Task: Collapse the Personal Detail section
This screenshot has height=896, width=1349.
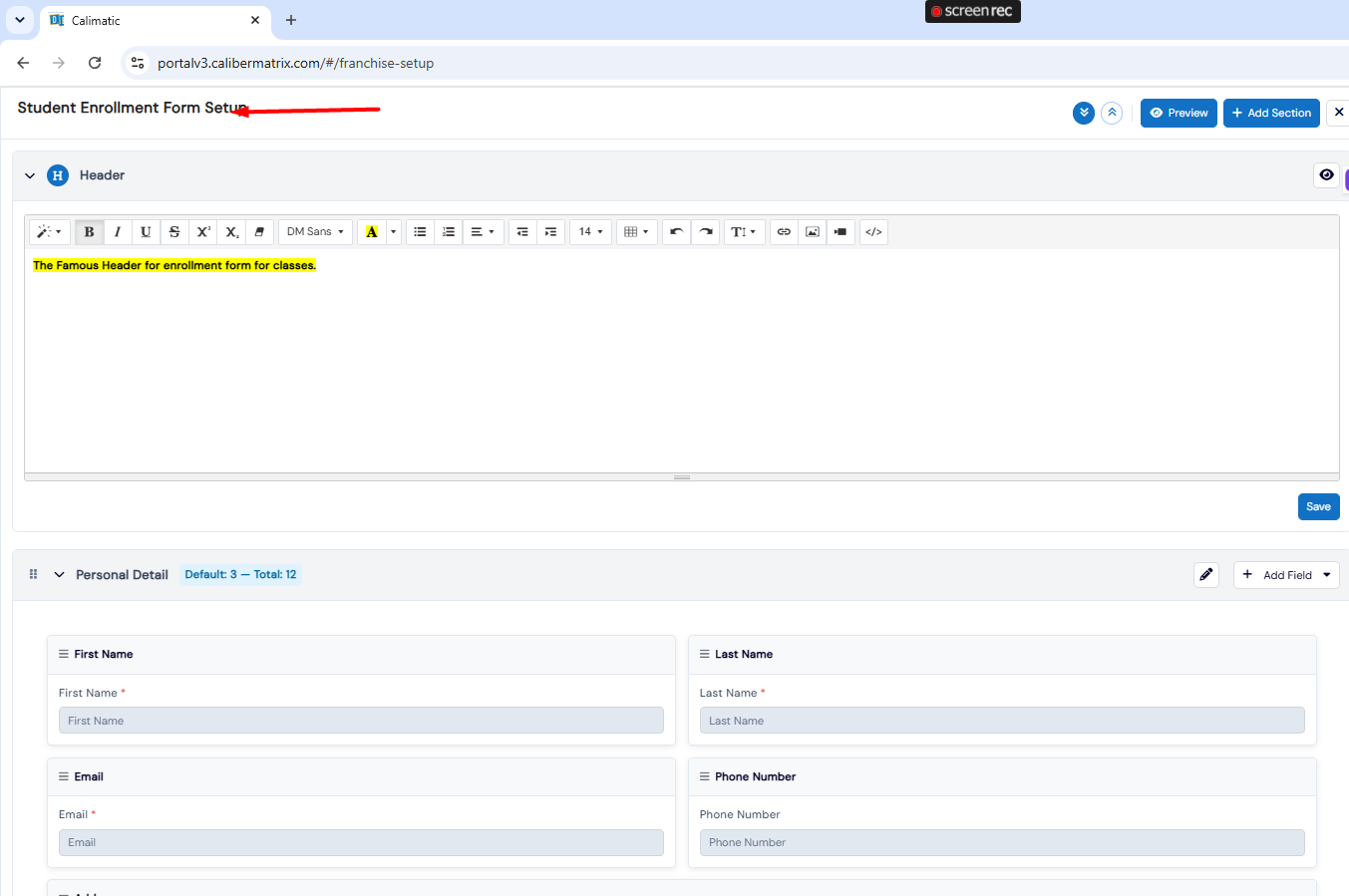Action: [x=59, y=575]
